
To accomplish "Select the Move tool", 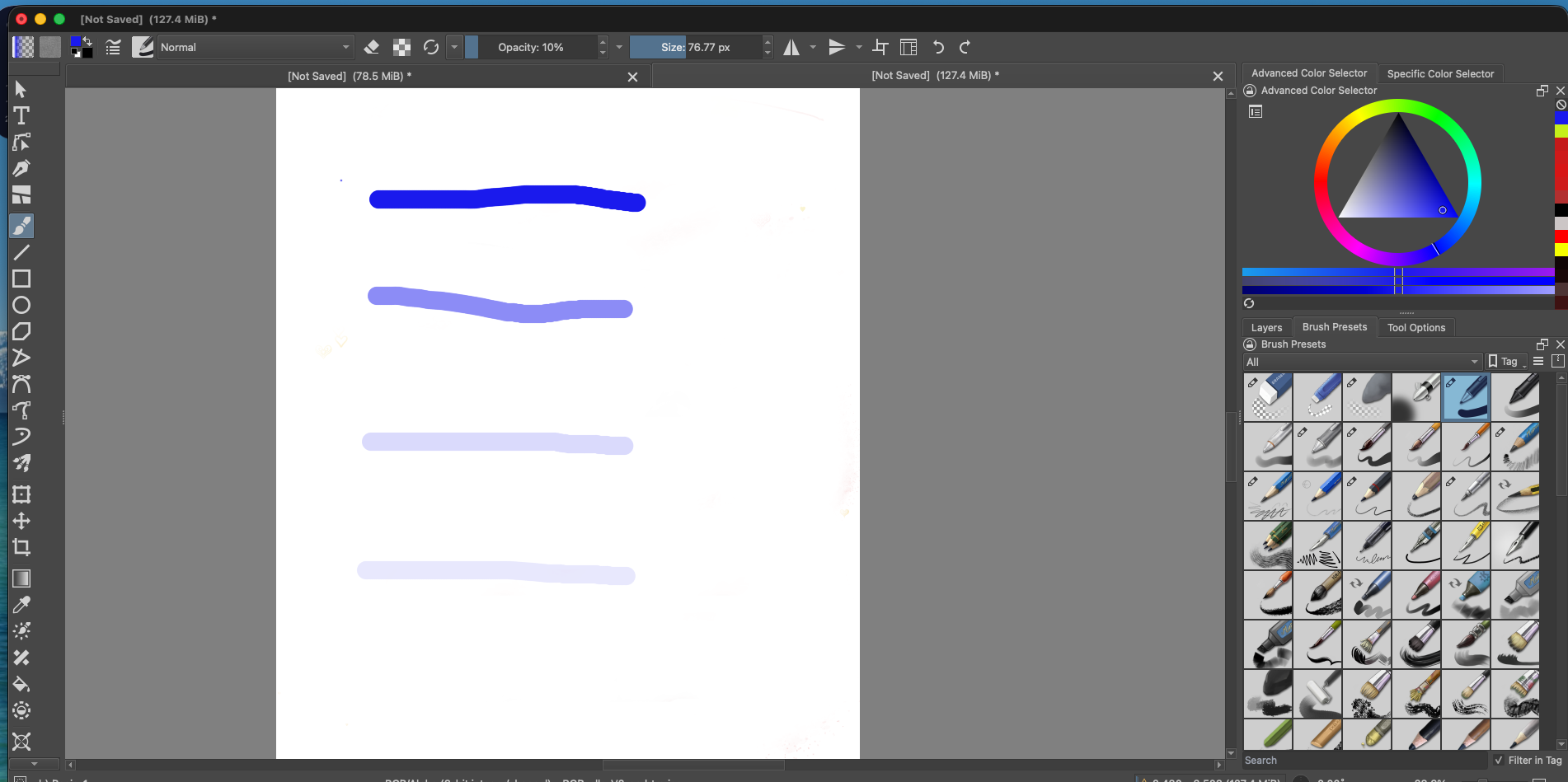I will coord(21,521).
